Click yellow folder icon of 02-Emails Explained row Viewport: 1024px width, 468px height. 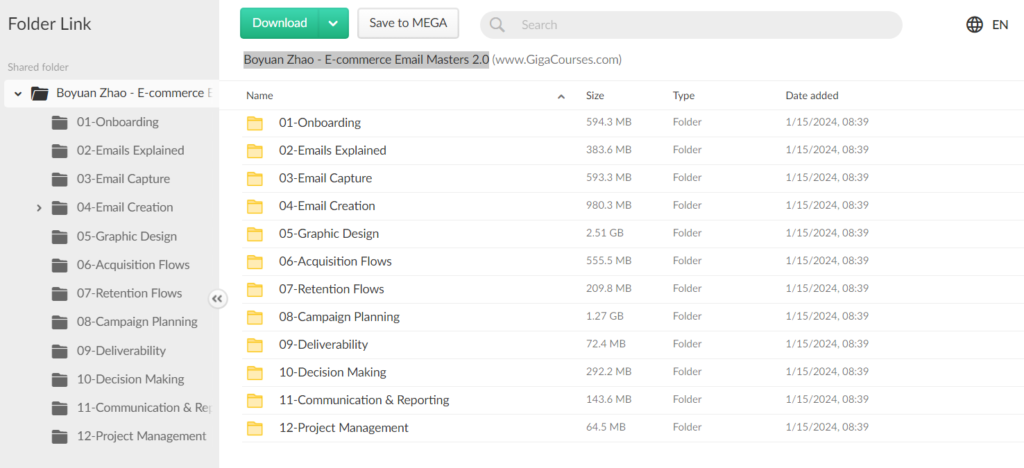[255, 151]
